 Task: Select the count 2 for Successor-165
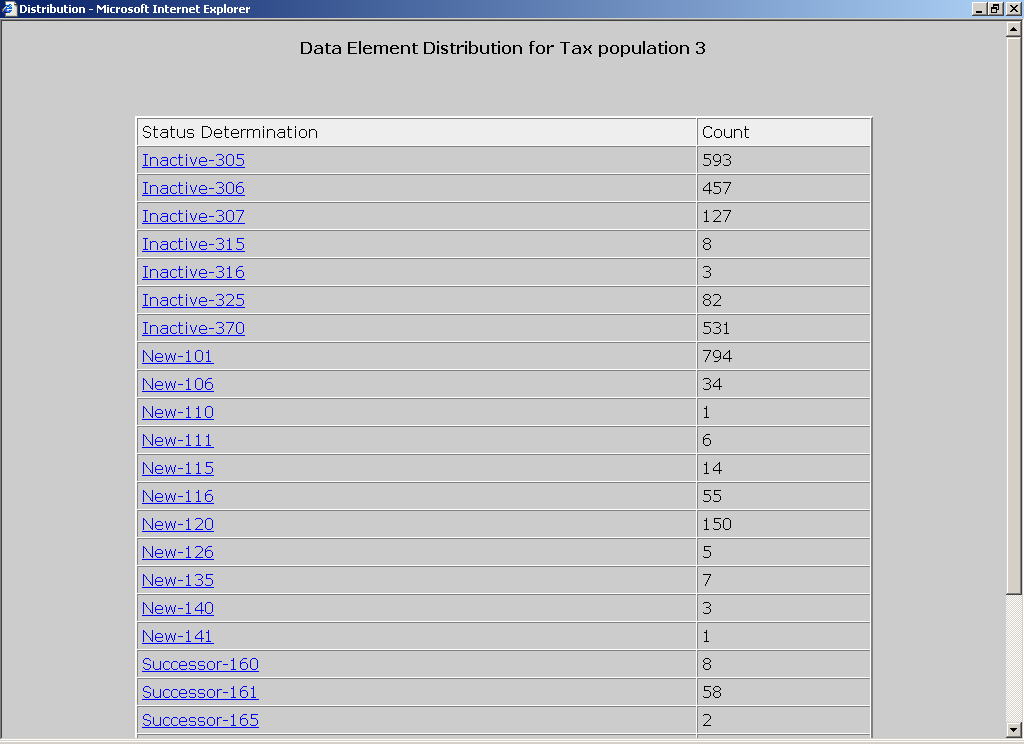tap(707, 720)
